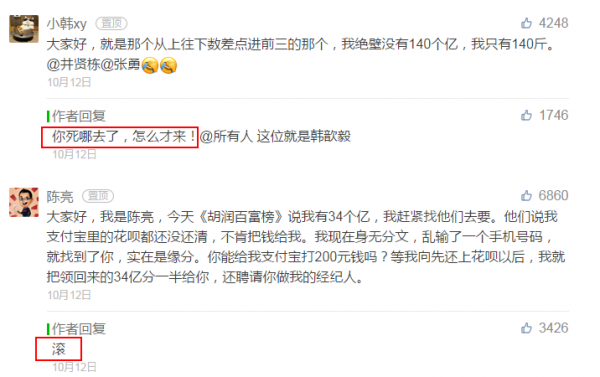Click the 置顶 badge next to 小韩xy
This screenshot has height=377, width=600.
coord(111,23)
